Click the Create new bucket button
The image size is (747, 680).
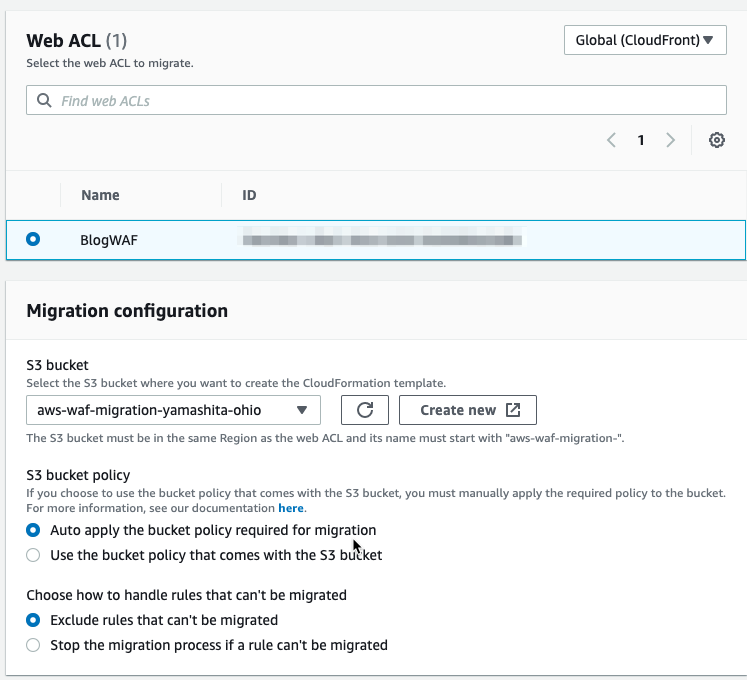tap(468, 410)
